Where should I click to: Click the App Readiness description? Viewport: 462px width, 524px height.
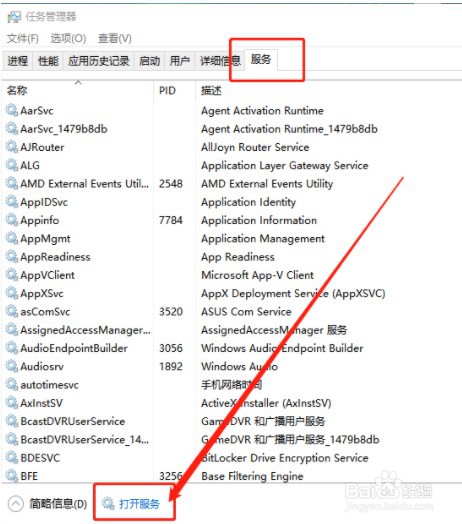(238, 257)
